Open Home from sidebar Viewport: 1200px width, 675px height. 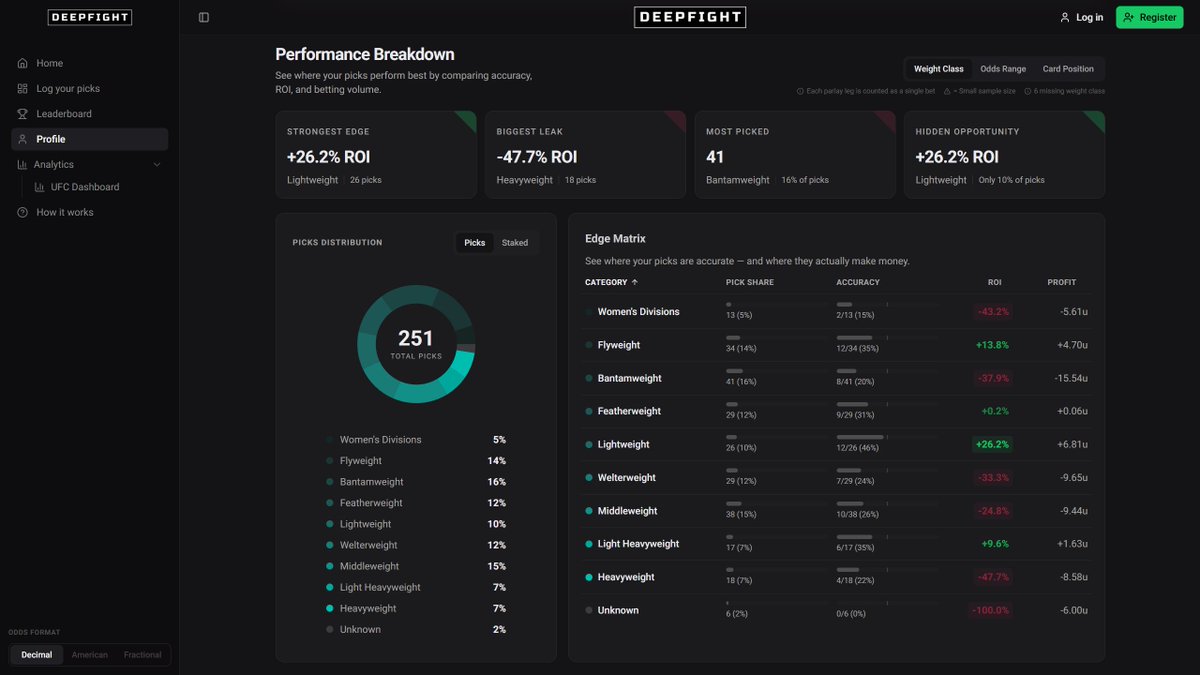pos(90,63)
